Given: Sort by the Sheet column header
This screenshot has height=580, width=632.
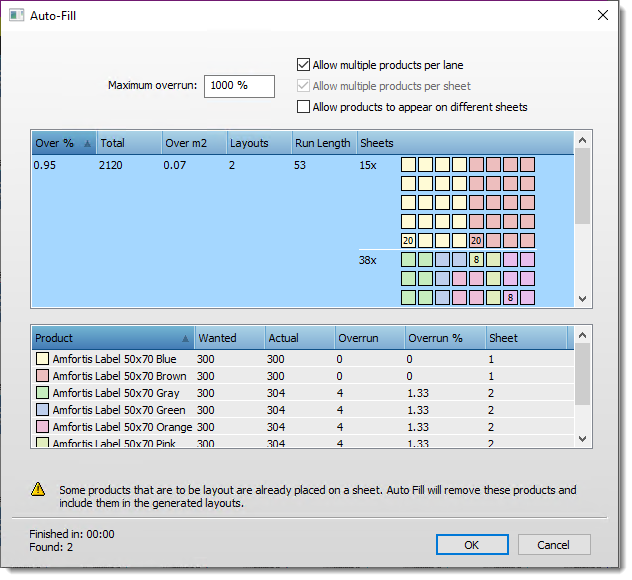Looking at the screenshot, I should click(526, 338).
